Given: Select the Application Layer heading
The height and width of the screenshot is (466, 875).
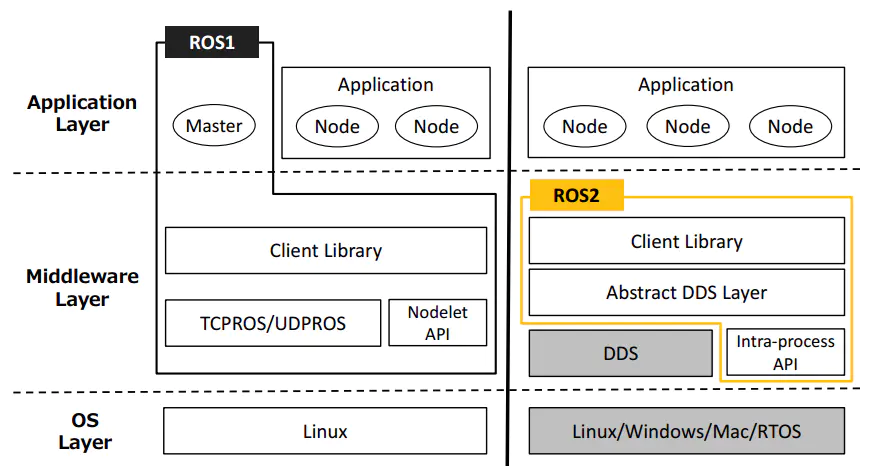Looking at the screenshot, I should [x=82, y=113].
